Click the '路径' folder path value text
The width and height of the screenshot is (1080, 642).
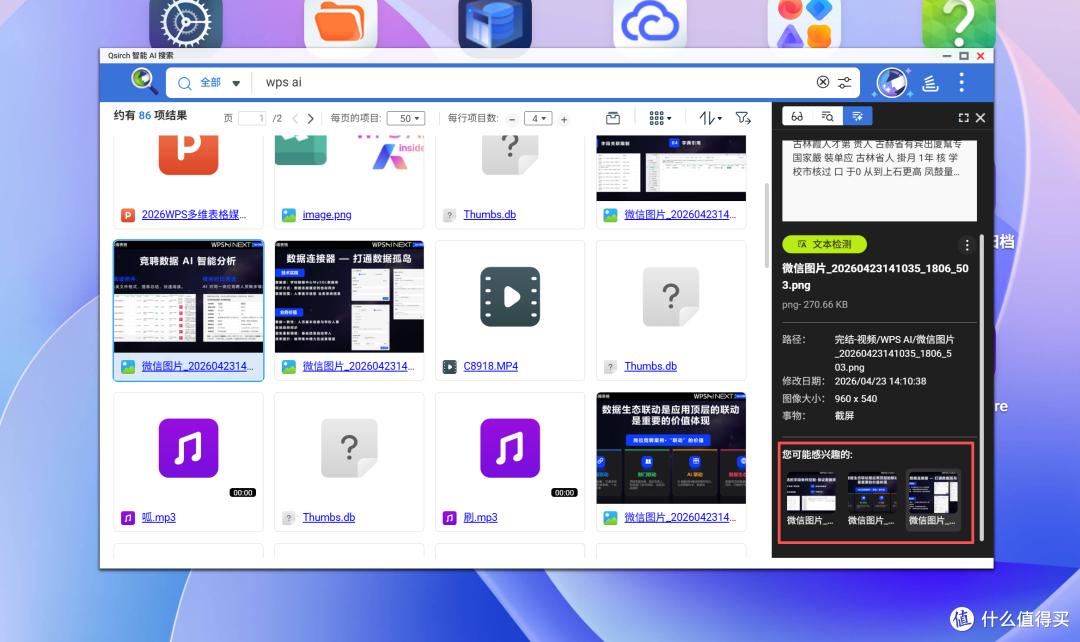(894, 353)
